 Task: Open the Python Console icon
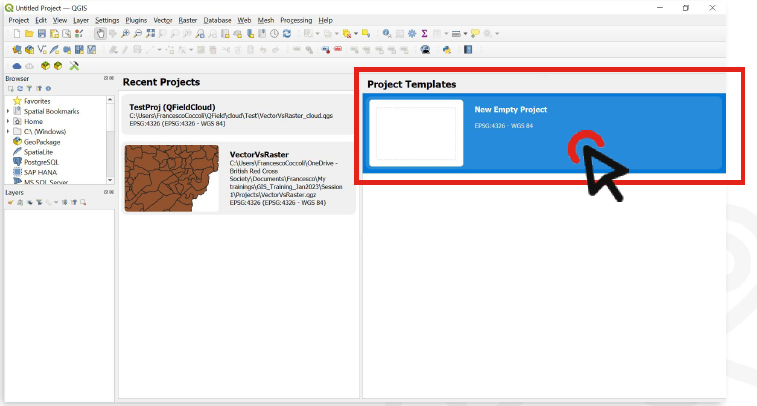pyautogui.click(x=447, y=50)
